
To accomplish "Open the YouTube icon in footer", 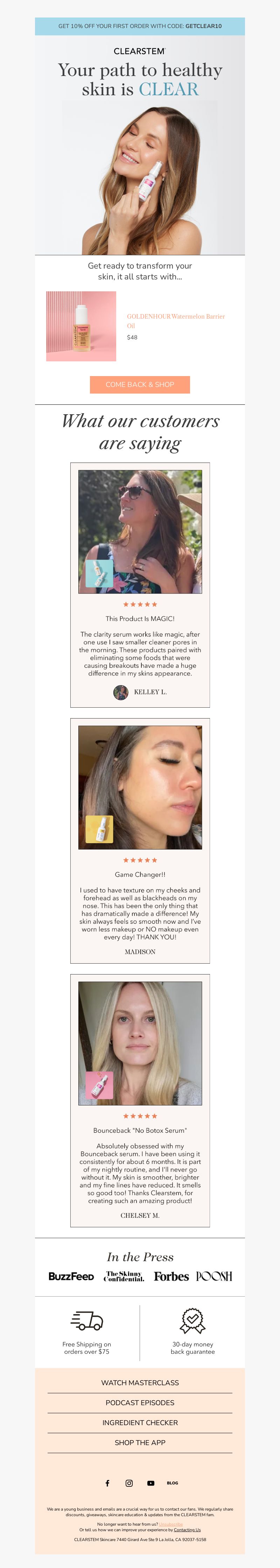I will pos(151,1483).
